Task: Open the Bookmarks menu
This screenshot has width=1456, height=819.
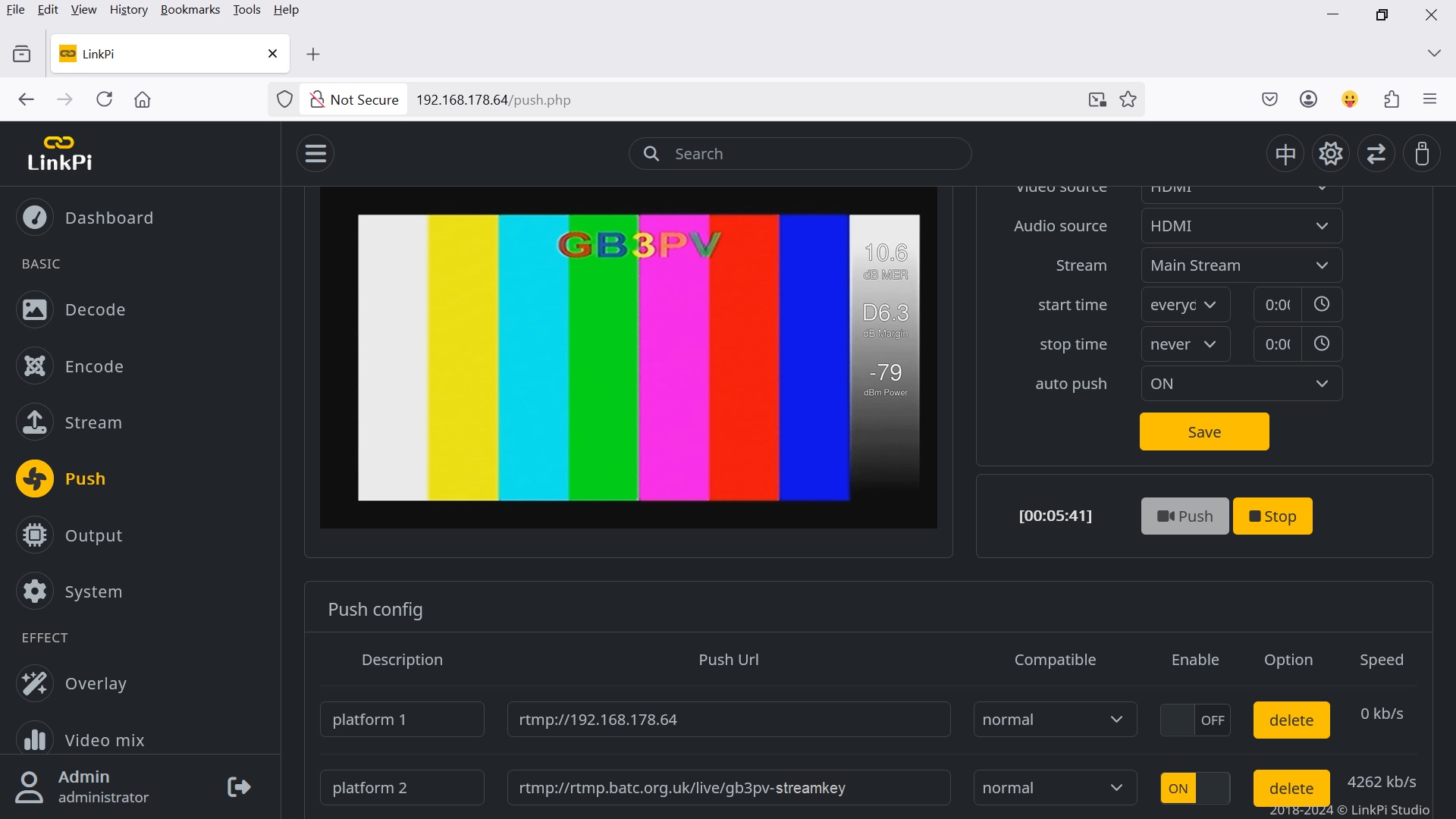Action: (190, 10)
